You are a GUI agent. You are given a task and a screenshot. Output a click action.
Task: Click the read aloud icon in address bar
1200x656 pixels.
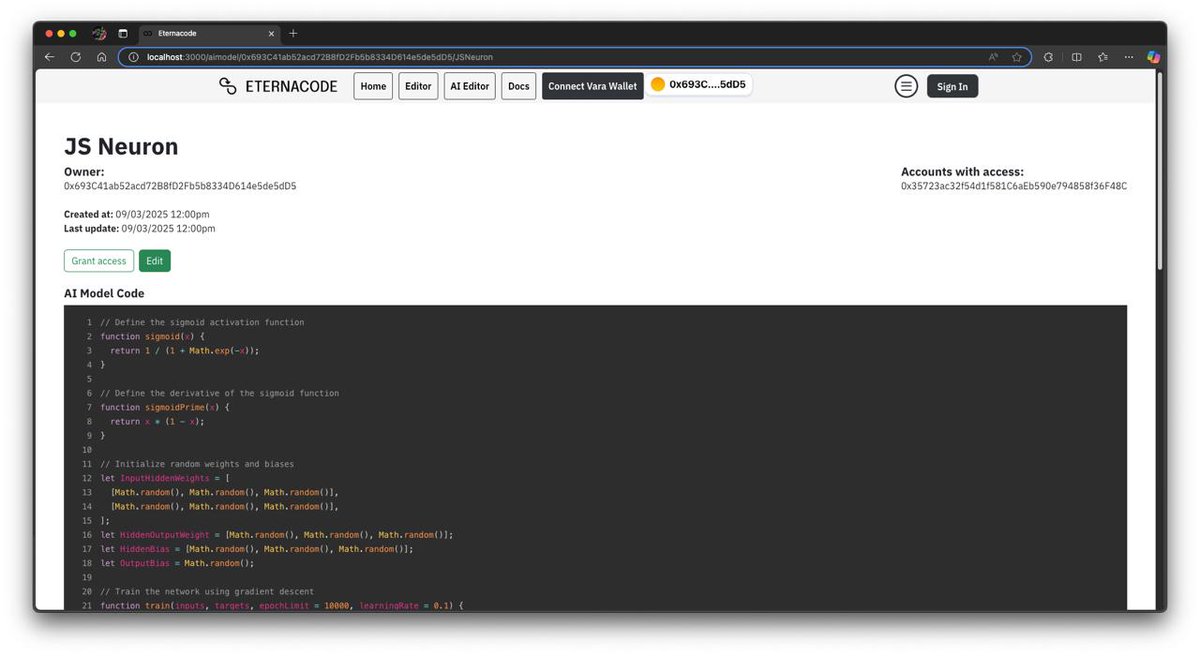coord(993,57)
